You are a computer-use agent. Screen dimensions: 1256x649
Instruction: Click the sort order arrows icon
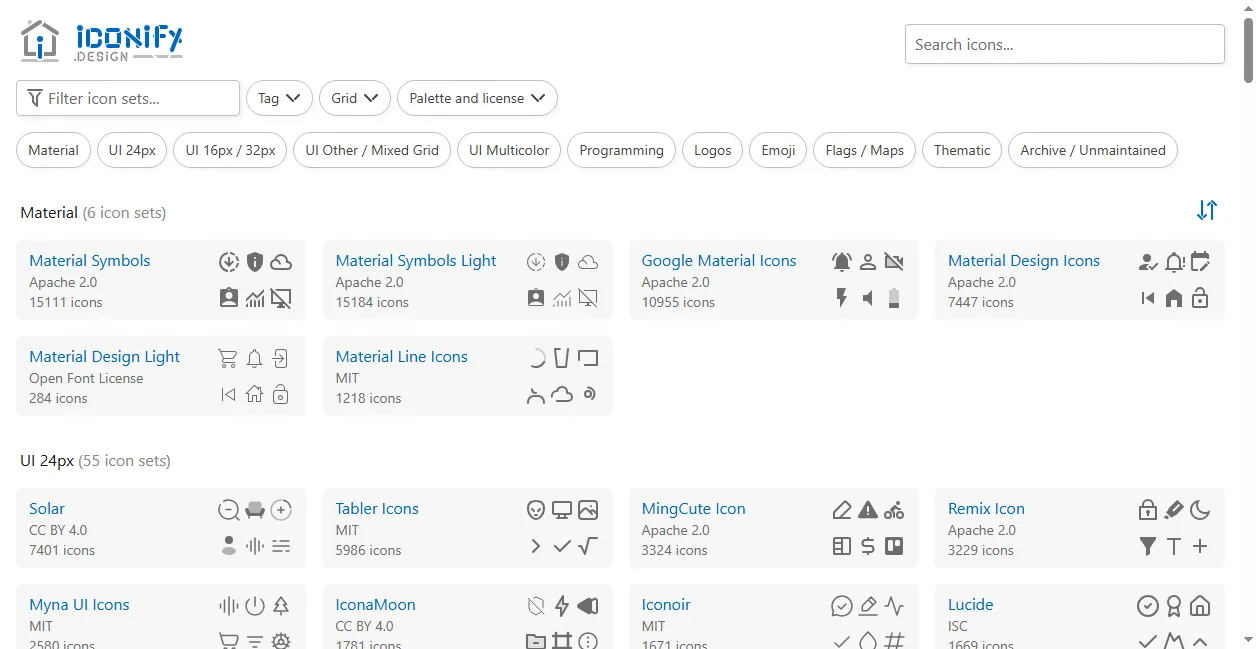(x=1207, y=210)
